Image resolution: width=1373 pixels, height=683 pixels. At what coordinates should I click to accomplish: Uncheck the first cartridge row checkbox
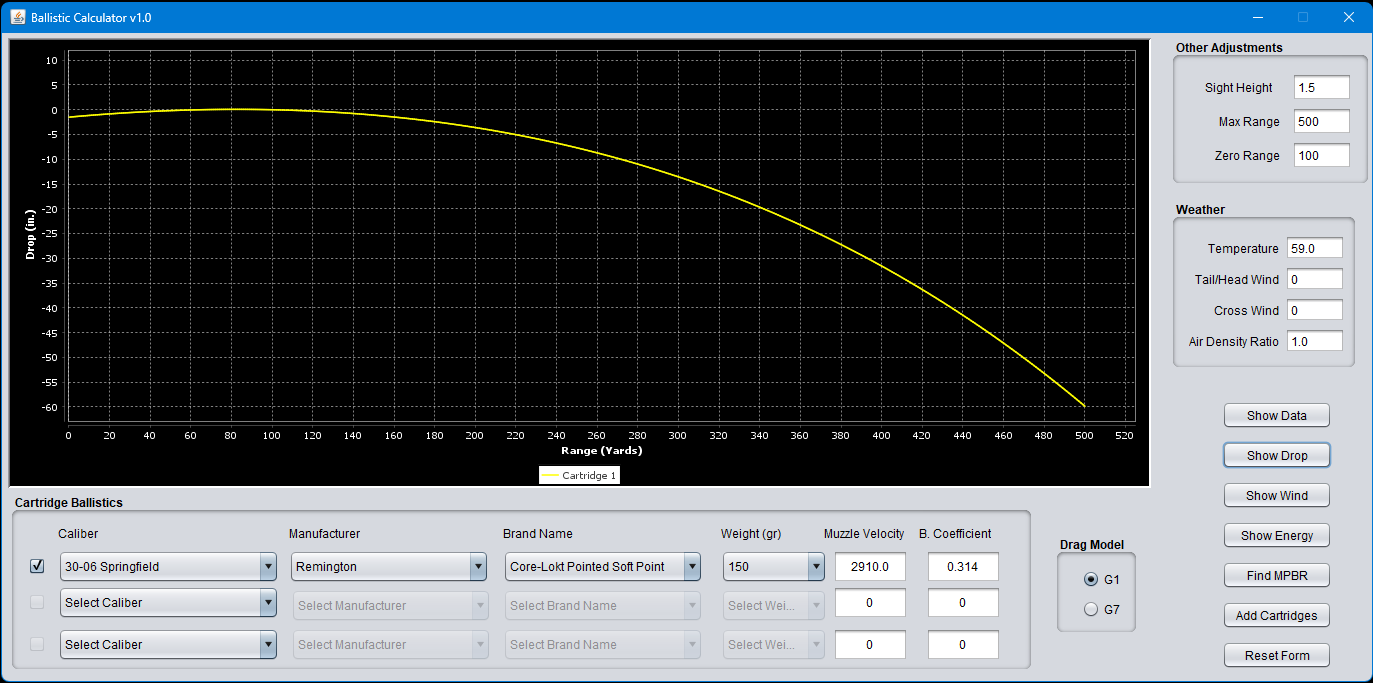37,566
